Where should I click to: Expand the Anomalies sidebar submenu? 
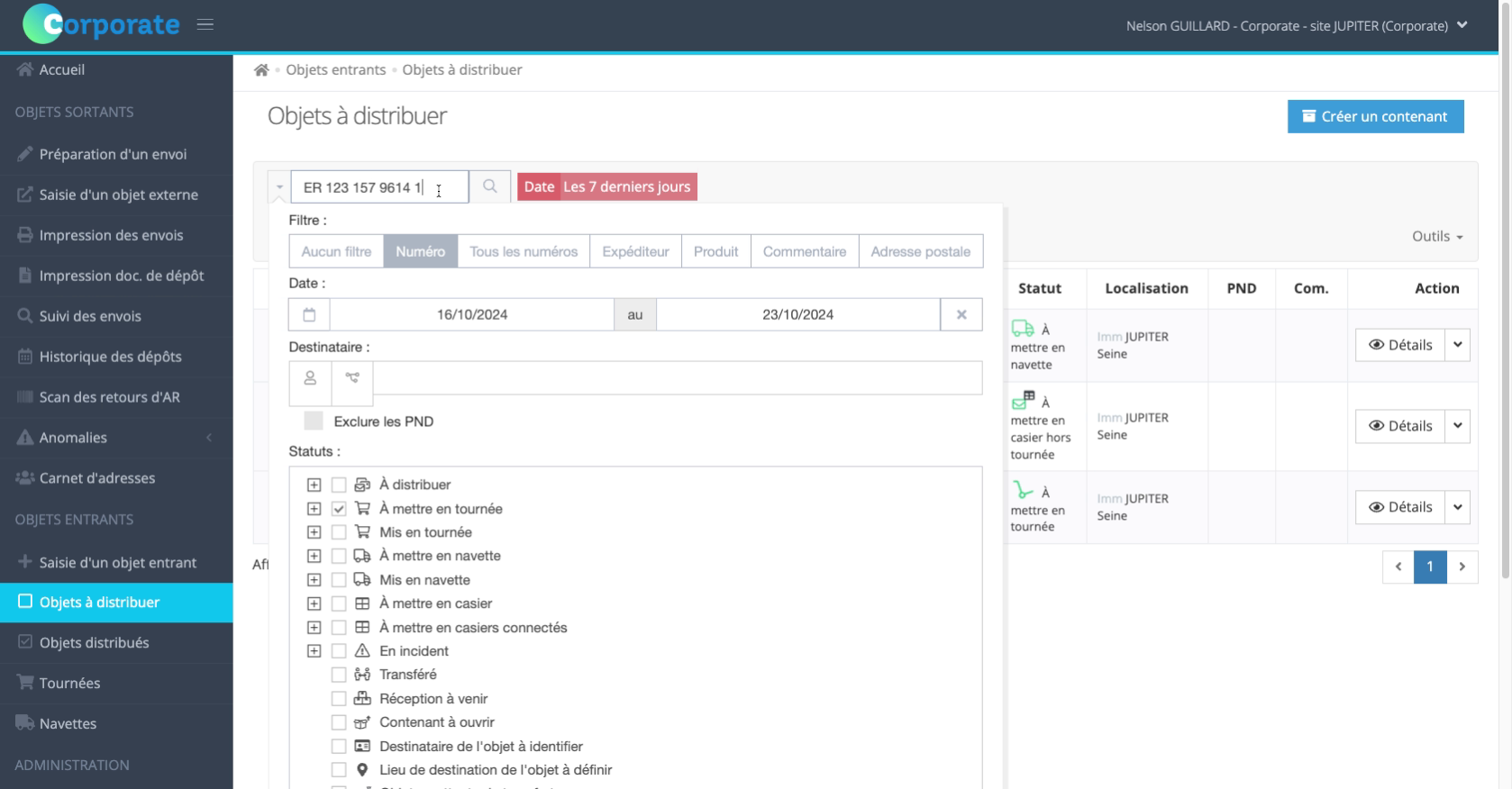(116, 438)
